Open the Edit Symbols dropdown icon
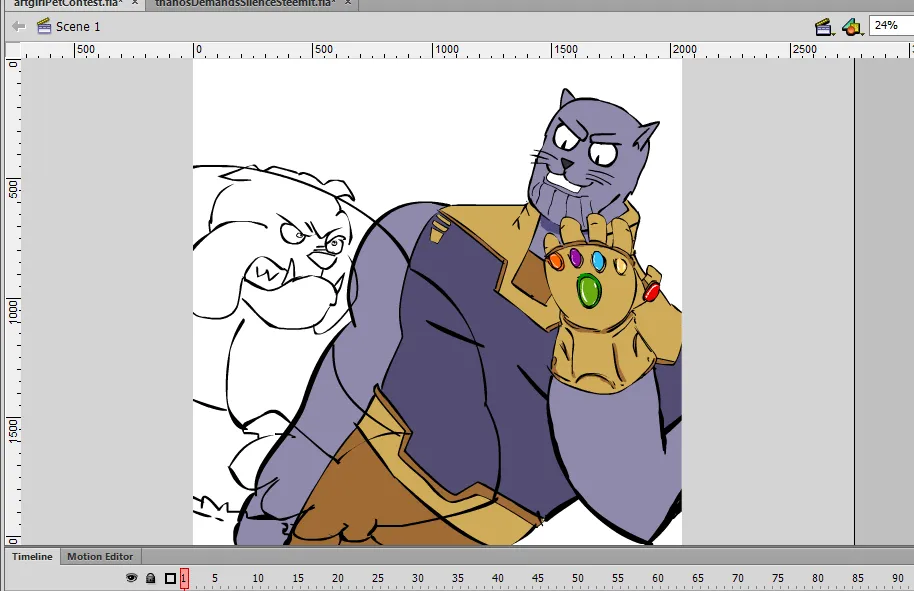The image size is (914, 591). [852, 27]
